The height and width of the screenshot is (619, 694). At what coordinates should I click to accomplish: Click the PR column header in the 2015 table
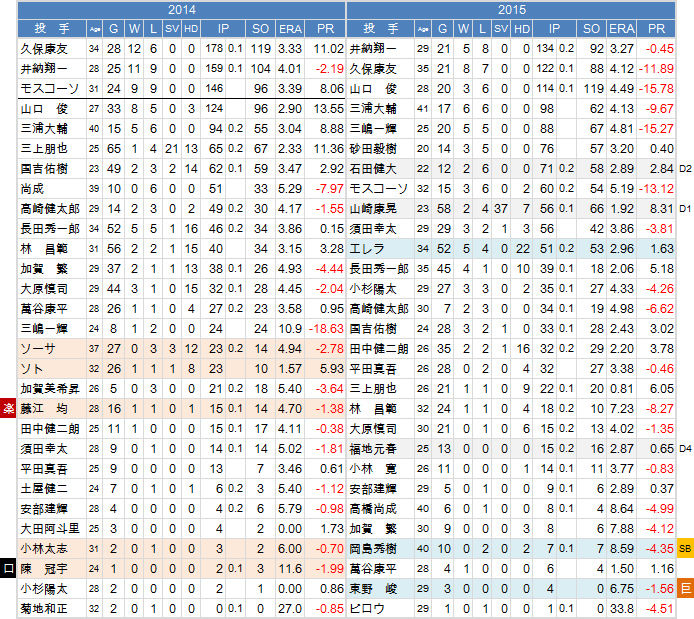pos(656,29)
